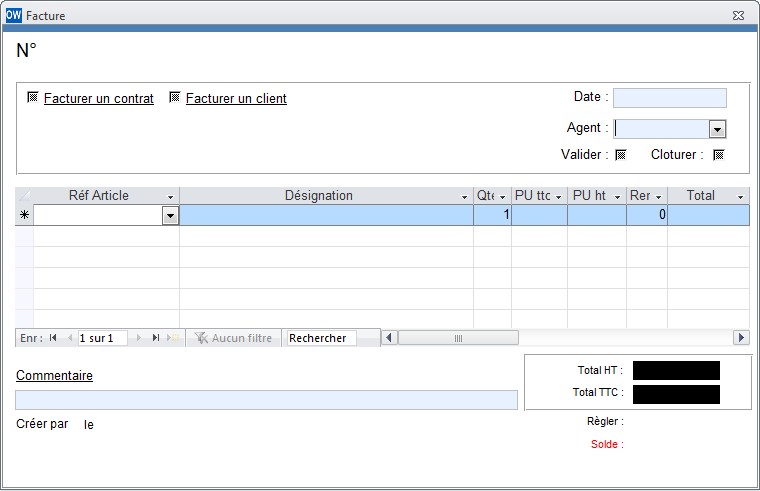Go to first record navigation icon
The height and width of the screenshot is (491, 760).
(53, 338)
